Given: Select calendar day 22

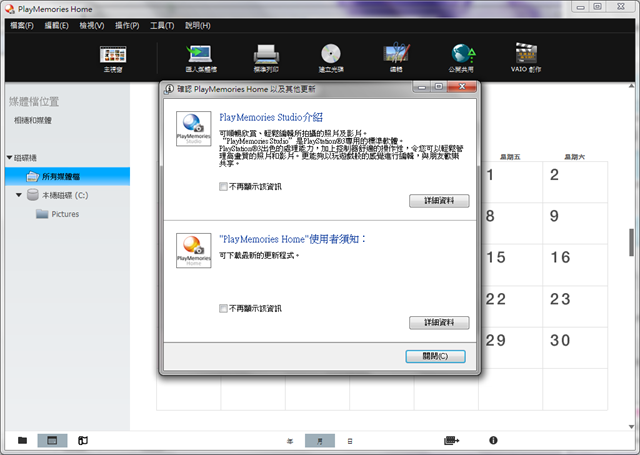Looking at the screenshot, I should [512, 306].
